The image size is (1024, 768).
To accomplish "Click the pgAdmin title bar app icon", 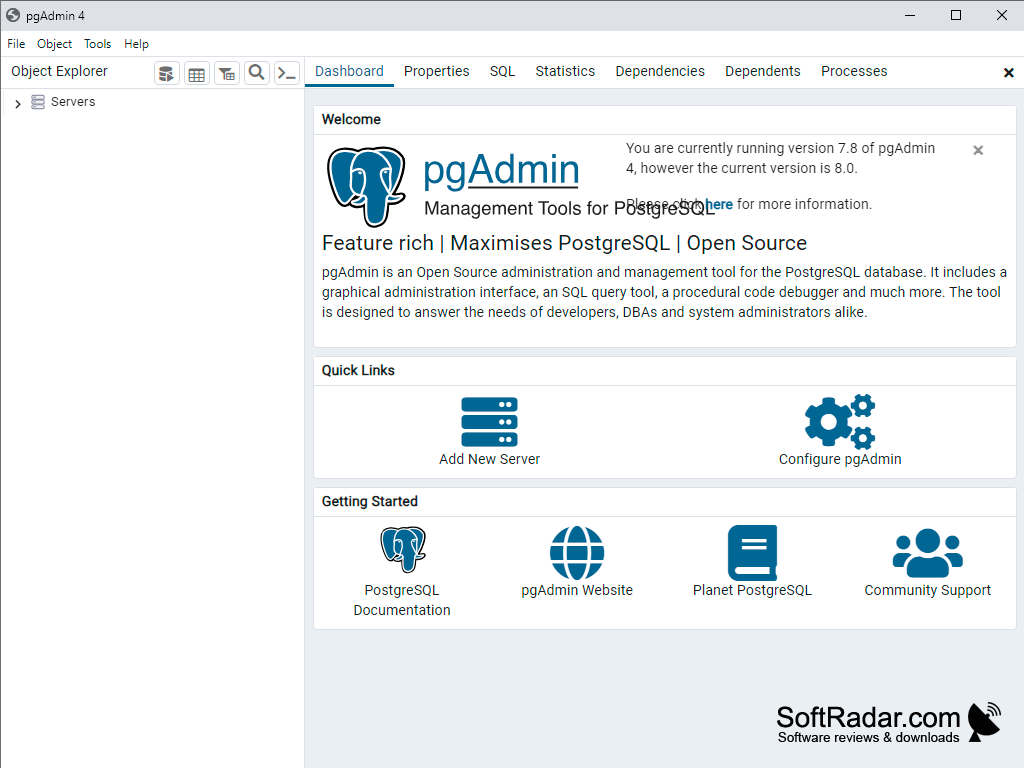I will [13, 15].
